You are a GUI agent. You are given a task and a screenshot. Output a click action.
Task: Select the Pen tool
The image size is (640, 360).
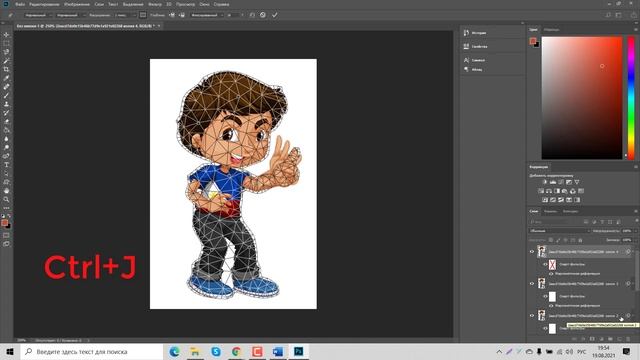(x=6, y=156)
